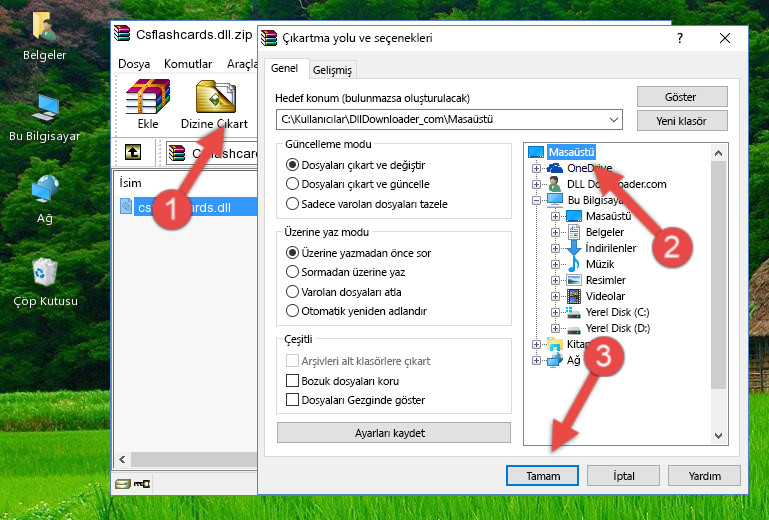The image size is (769, 520).
Task: Click the tree scrollbar down arrow
Action: tap(718, 436)
